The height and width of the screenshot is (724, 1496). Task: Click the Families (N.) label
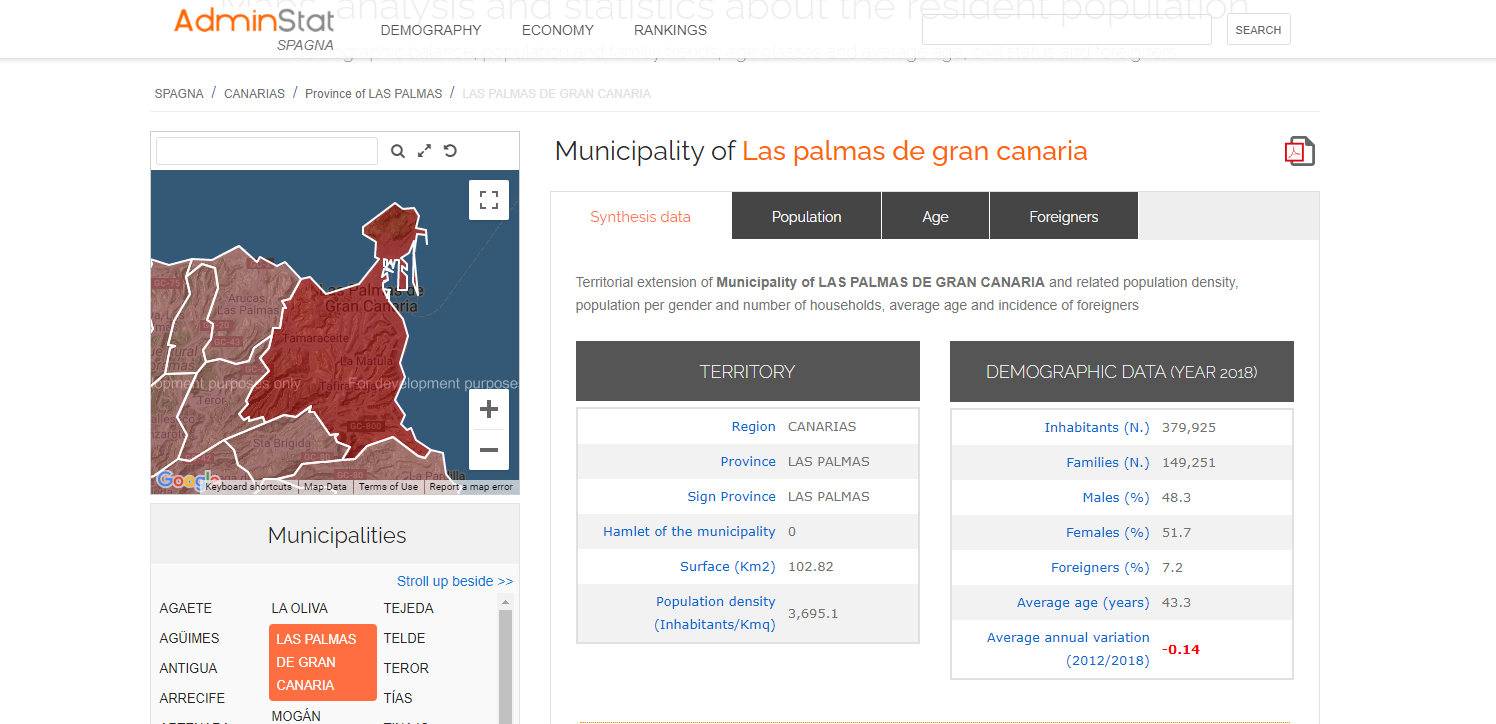[1108, 462]
